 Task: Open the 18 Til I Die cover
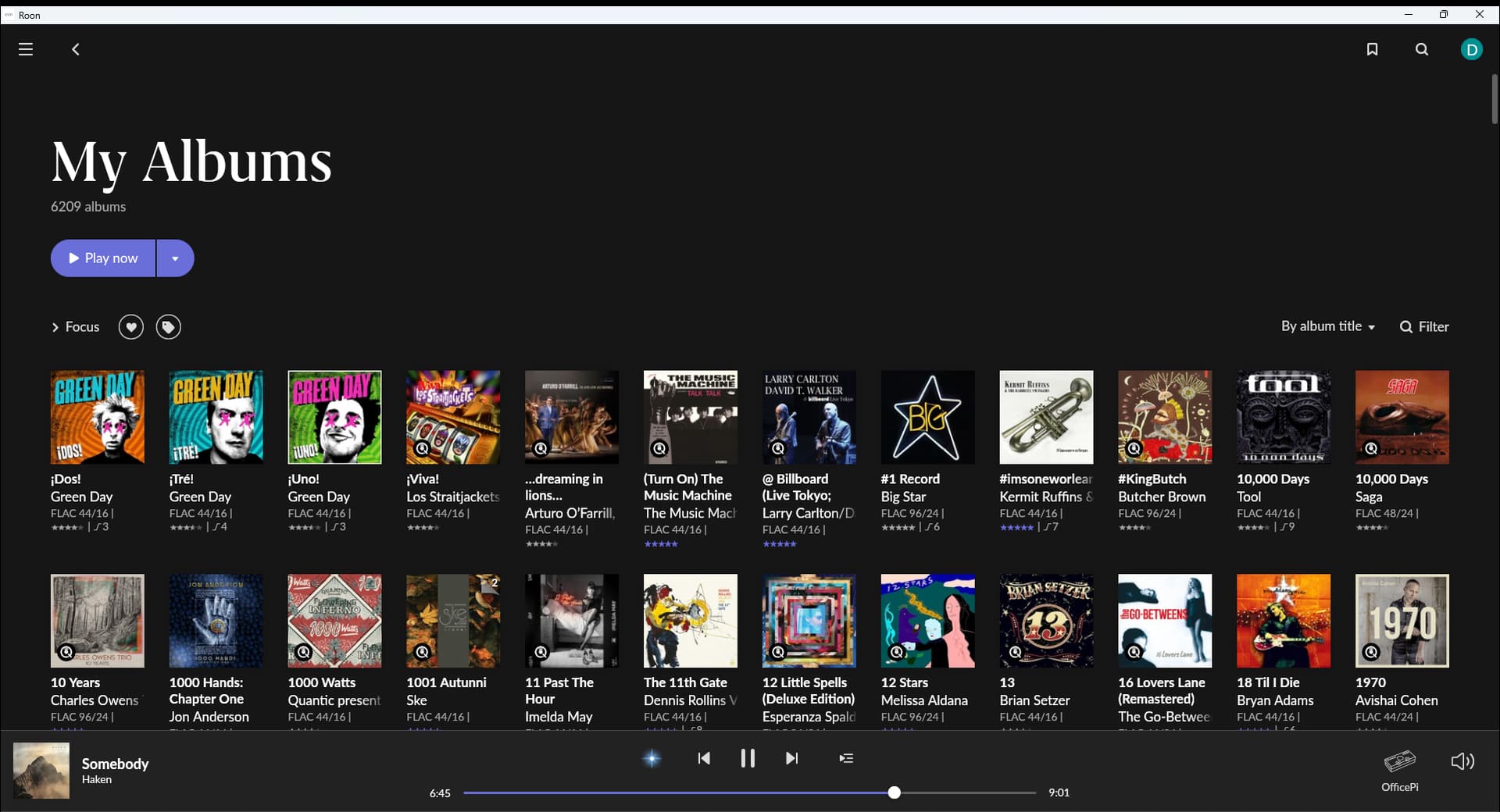pos(1284,621)
